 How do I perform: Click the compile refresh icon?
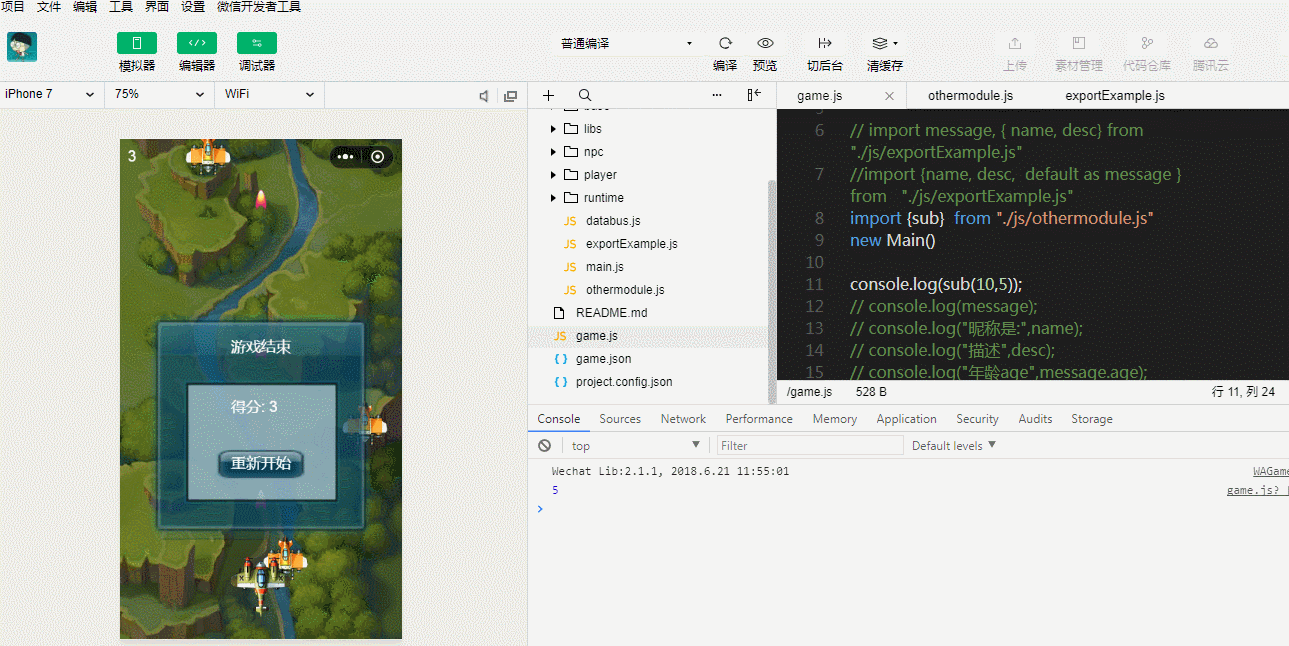click(x=725, y=43)
